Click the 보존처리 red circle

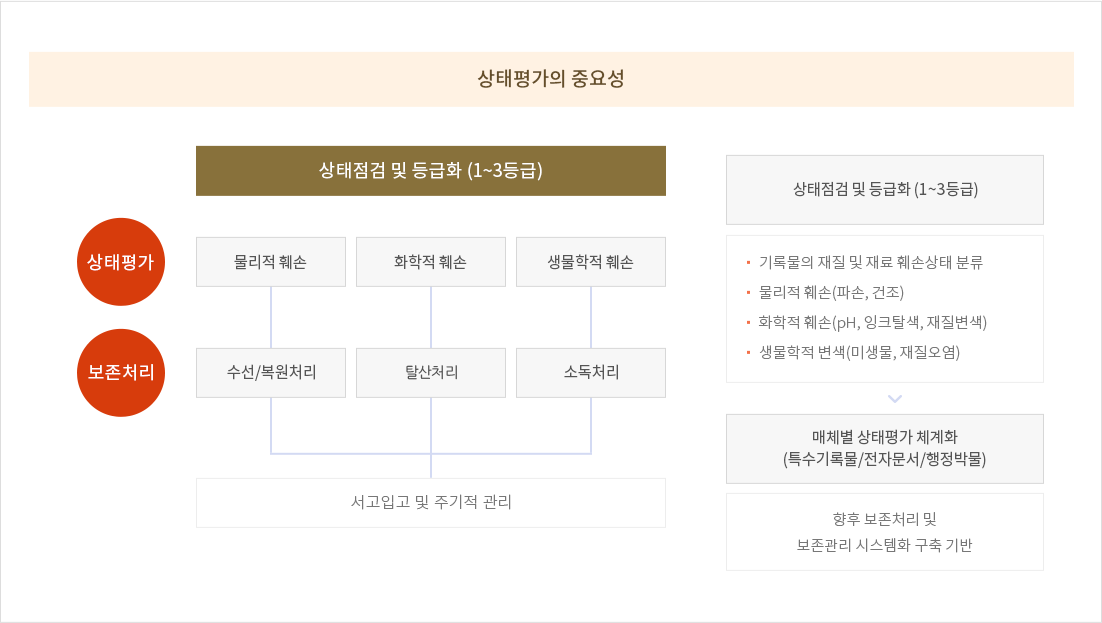point(120,373)
